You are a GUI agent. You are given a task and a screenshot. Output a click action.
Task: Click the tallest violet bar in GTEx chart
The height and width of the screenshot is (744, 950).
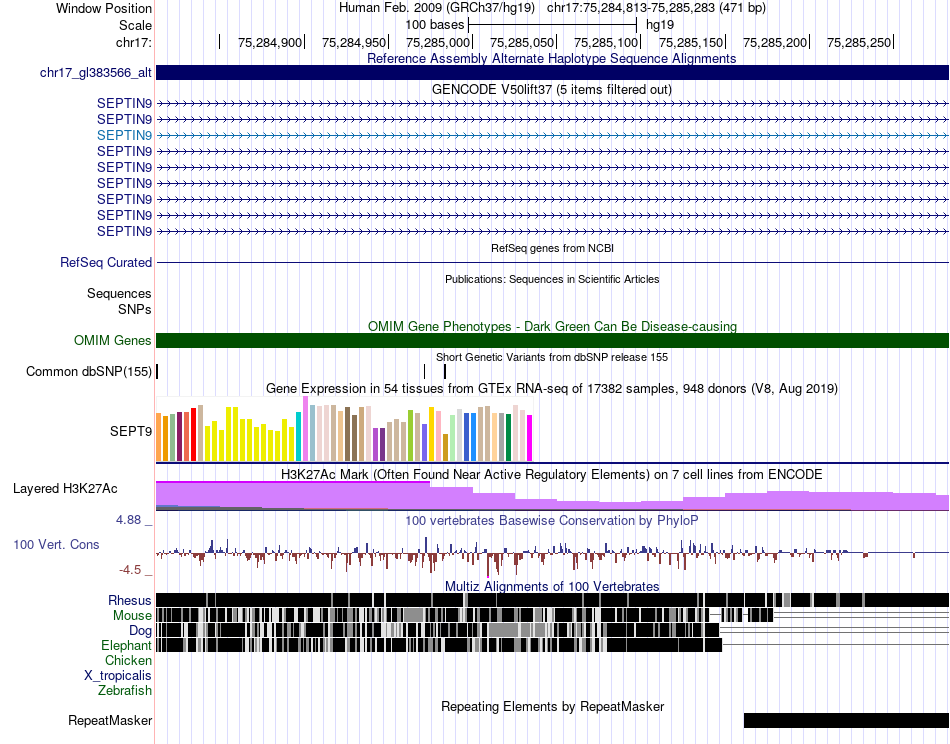coord(305,429)
